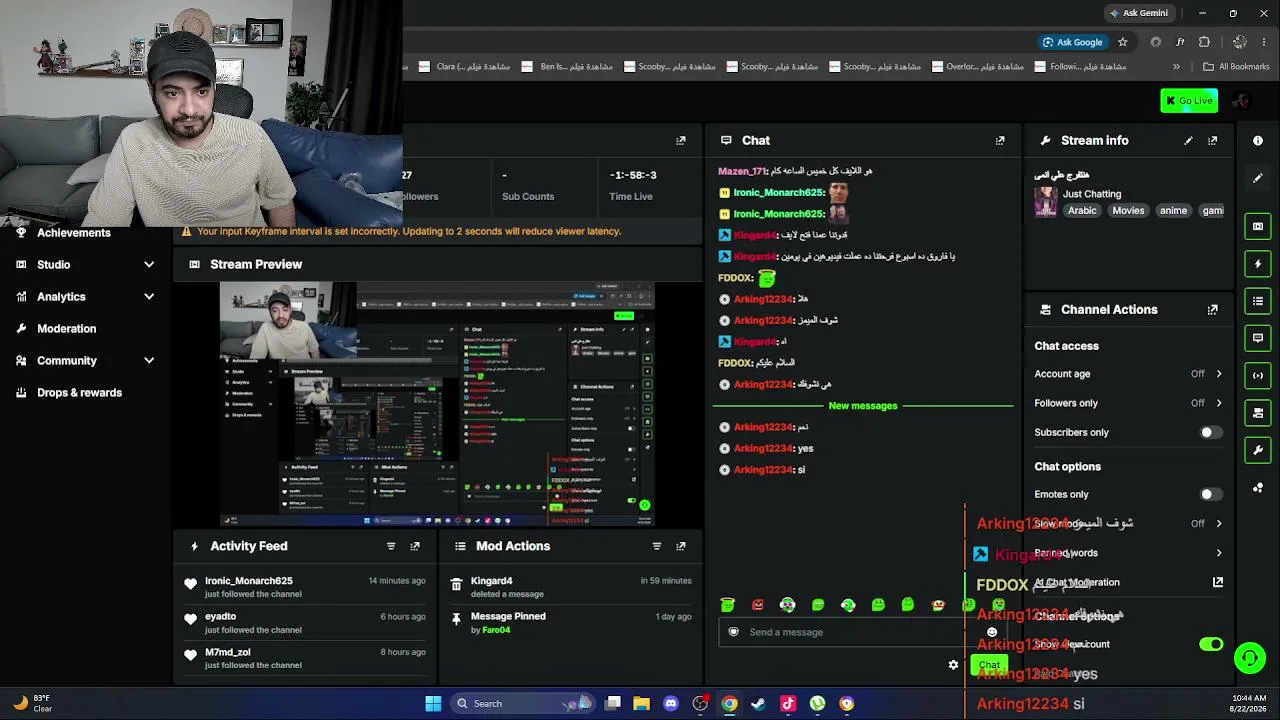The image size is (1280, 720).
Task: Open Slow mode options arrow
Action: click(x=1218, y=524)
